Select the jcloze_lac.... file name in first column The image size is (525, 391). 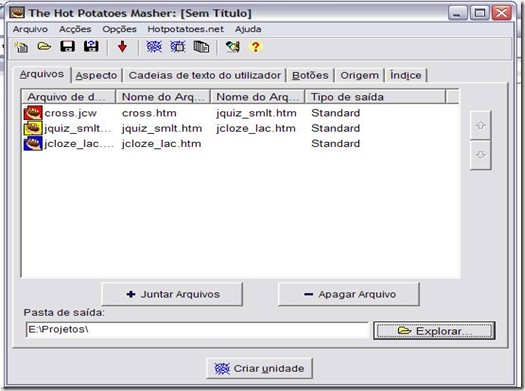tap(79, 144)
